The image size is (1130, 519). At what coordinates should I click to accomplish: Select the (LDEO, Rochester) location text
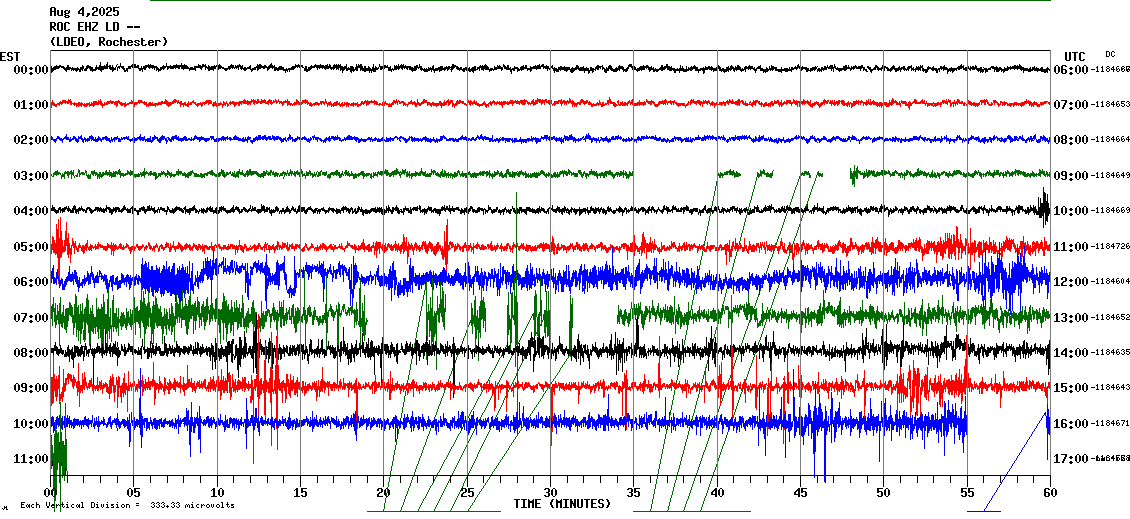pyautogui.click(x=108, y=42)
